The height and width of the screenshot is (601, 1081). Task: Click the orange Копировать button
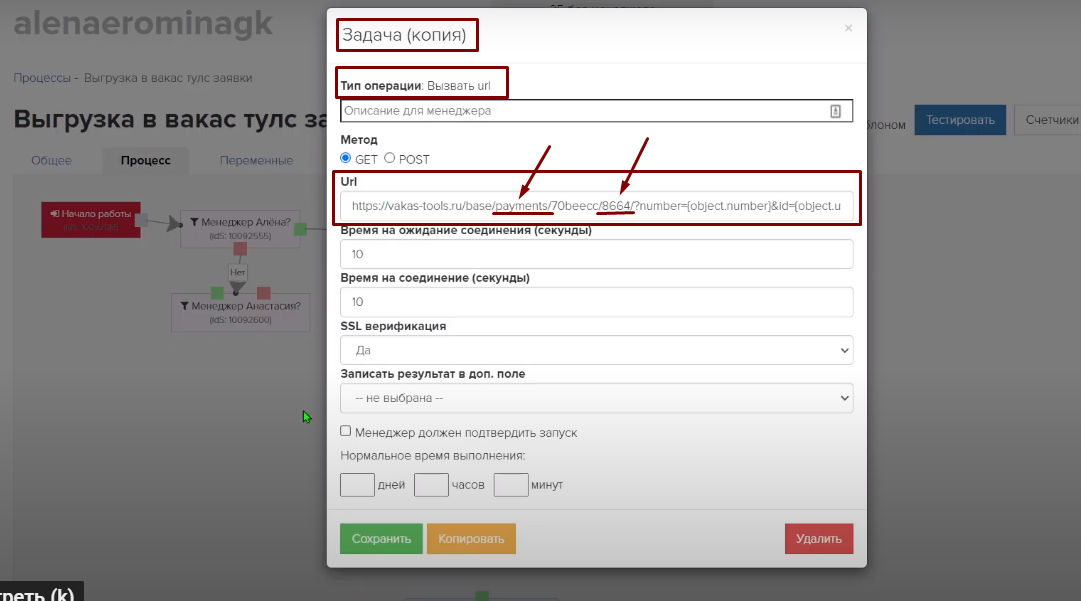471,539
